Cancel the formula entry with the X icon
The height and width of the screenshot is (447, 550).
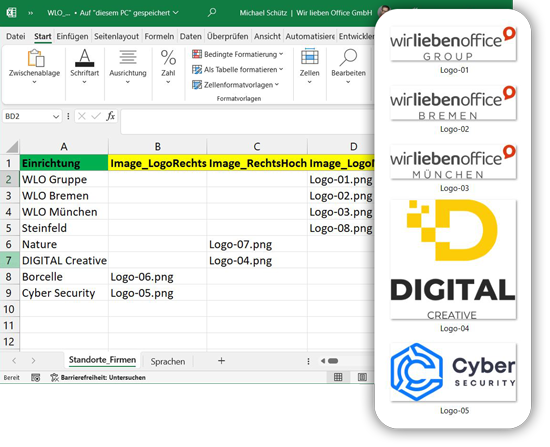point(82,116)
